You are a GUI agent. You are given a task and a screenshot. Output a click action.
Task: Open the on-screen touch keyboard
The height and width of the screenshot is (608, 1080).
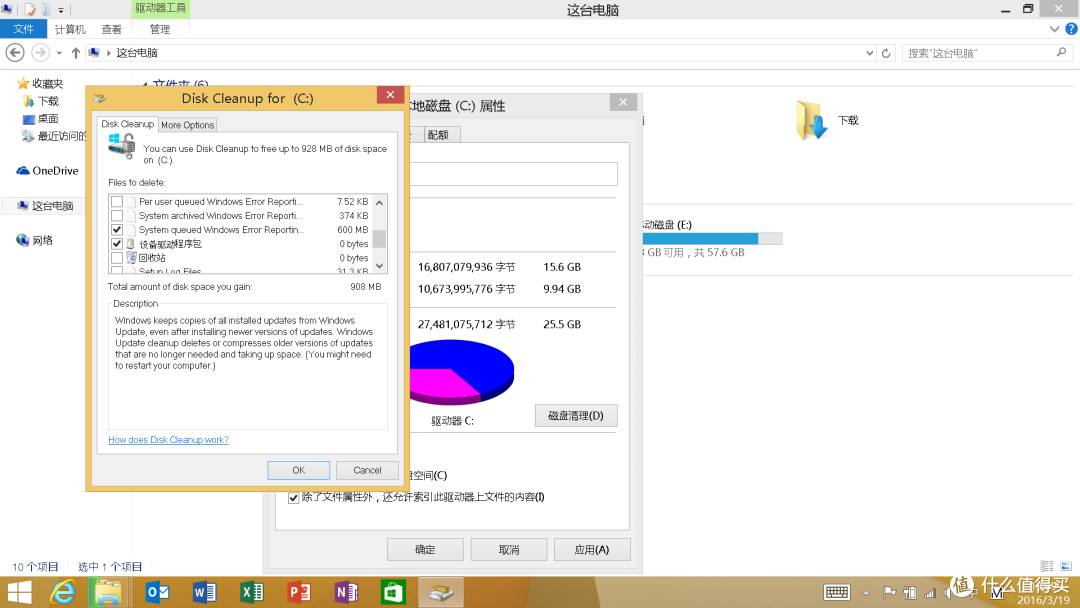pyautogui.click(x=837, y=592)
